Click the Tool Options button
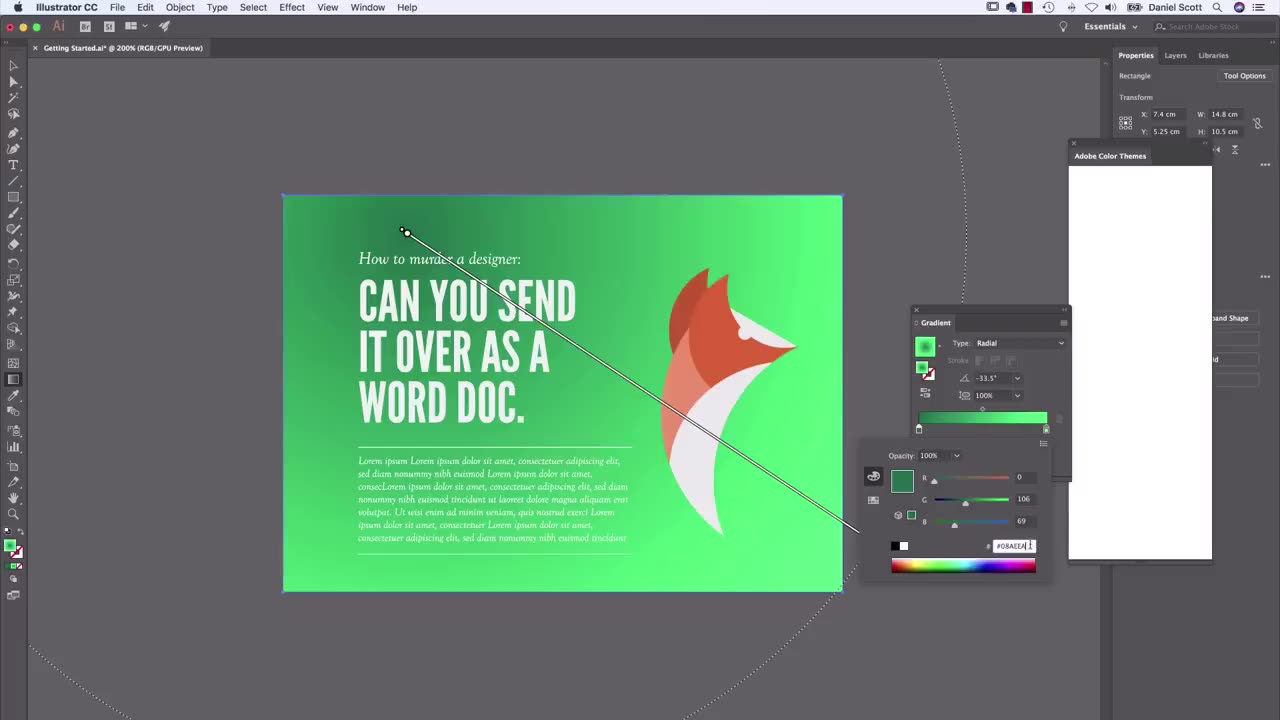The image size is (1280, 720). (x=1244, y=76)
